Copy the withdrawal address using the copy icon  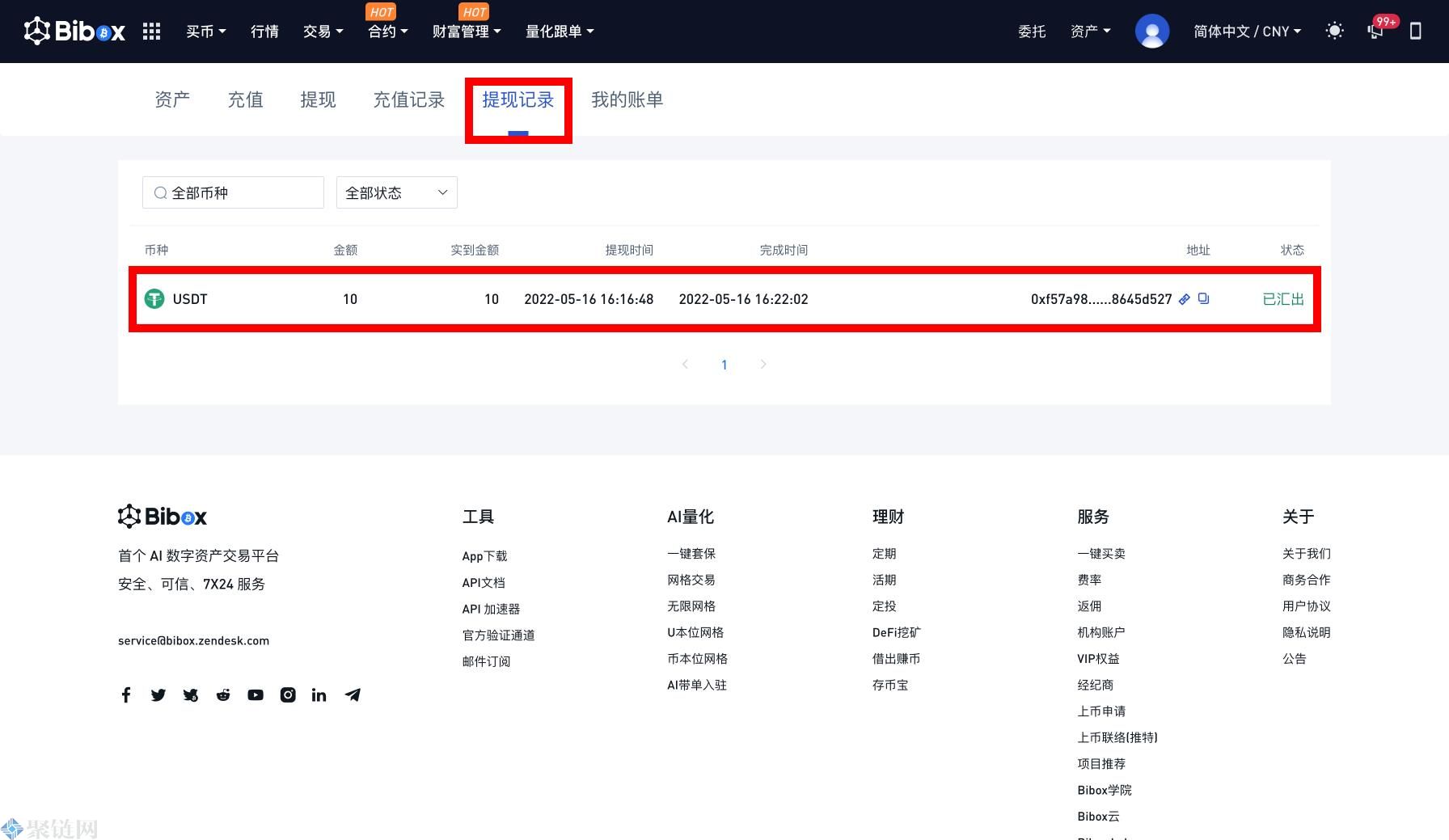pyautogui.click(x=1203, y=298)
